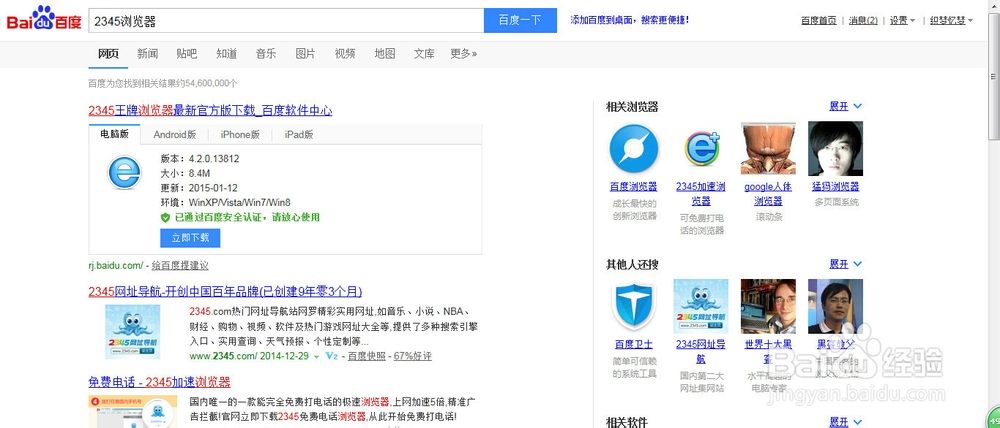Expand the 相关浏览器 section with 展开

tap(845, 107)
